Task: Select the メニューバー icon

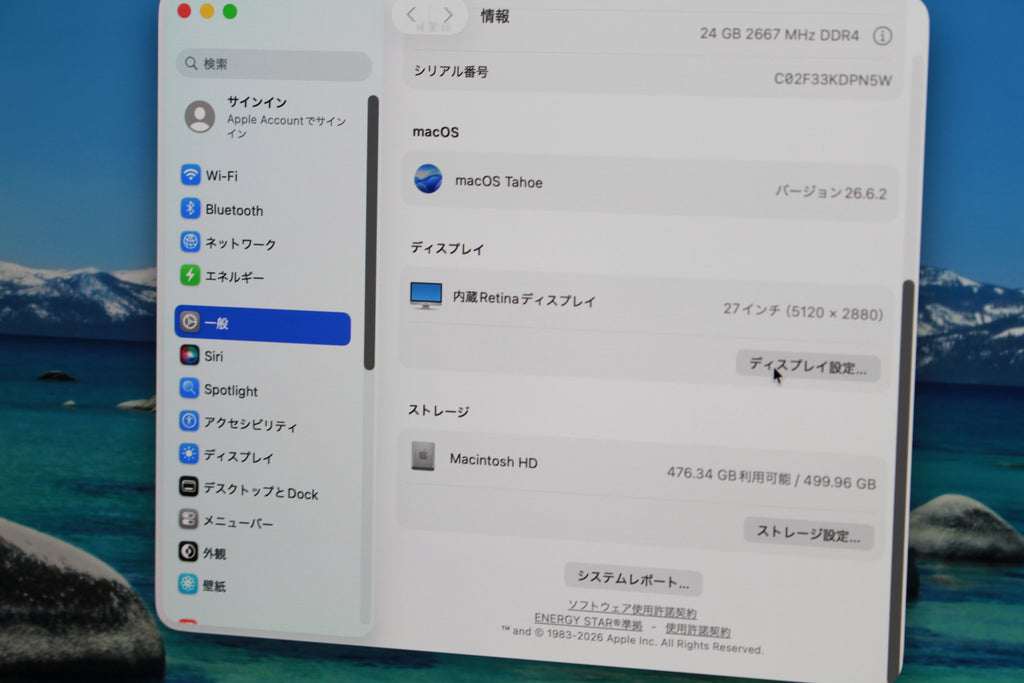Action: pos(188,519)
